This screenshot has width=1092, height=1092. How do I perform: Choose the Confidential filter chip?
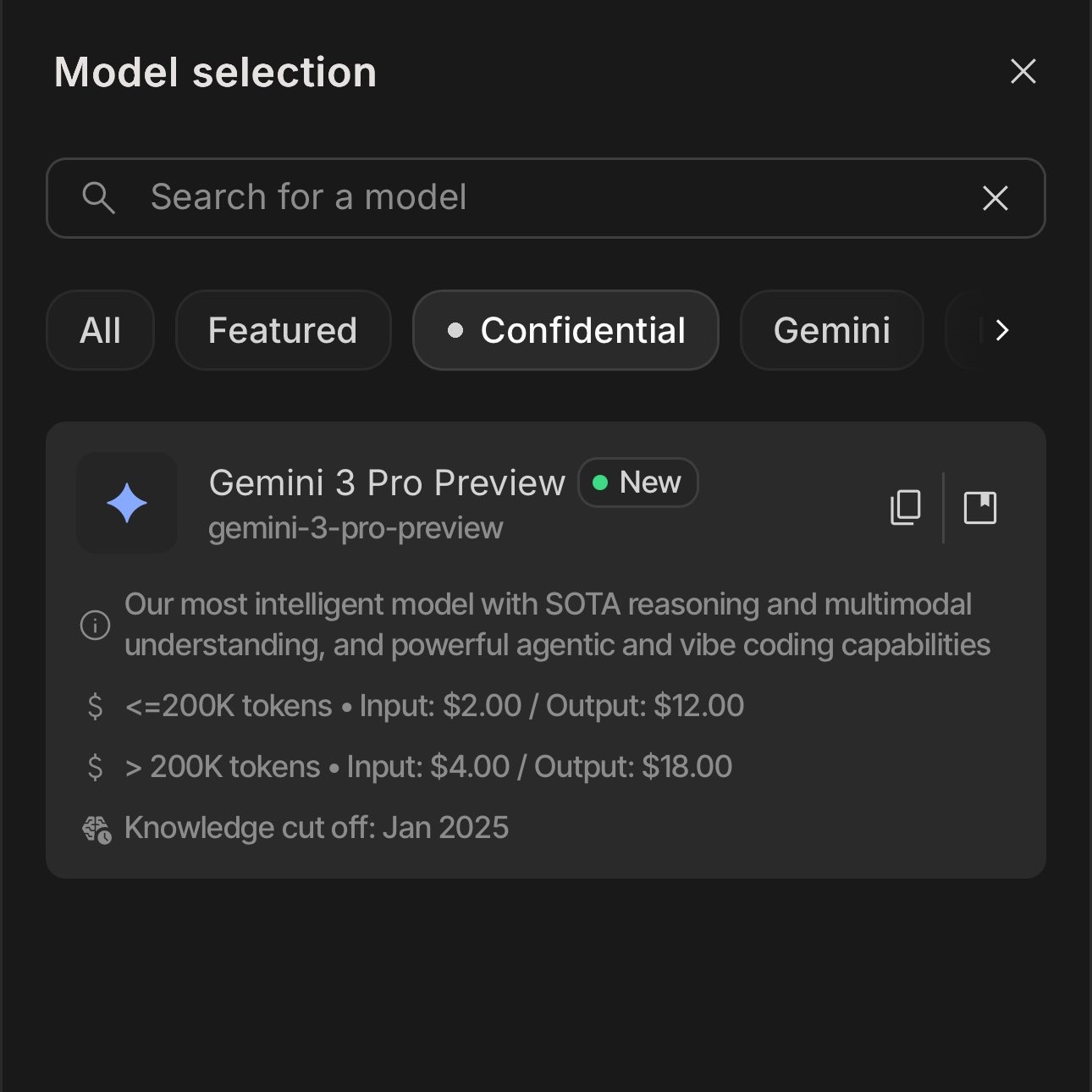click(x=565, y=330)
